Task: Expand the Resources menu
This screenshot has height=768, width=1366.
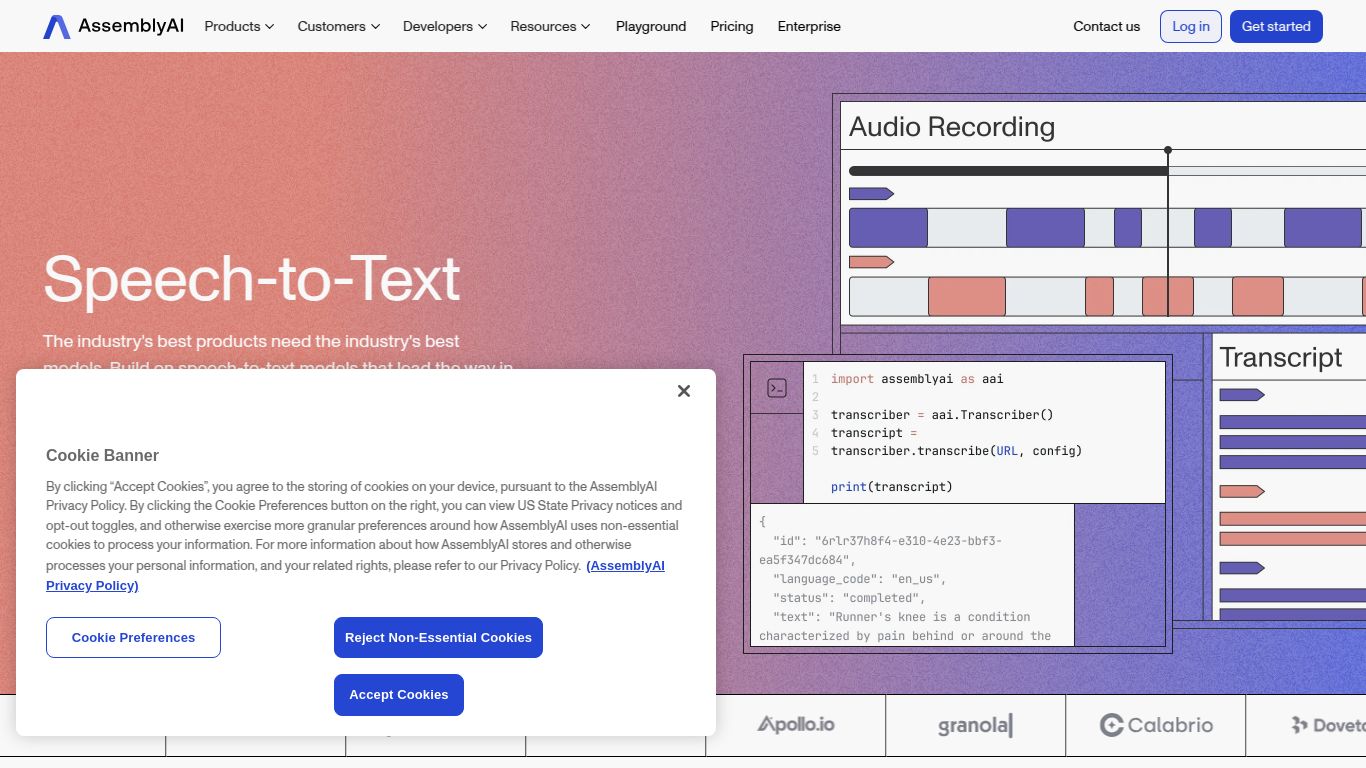Action: point(549,26)
